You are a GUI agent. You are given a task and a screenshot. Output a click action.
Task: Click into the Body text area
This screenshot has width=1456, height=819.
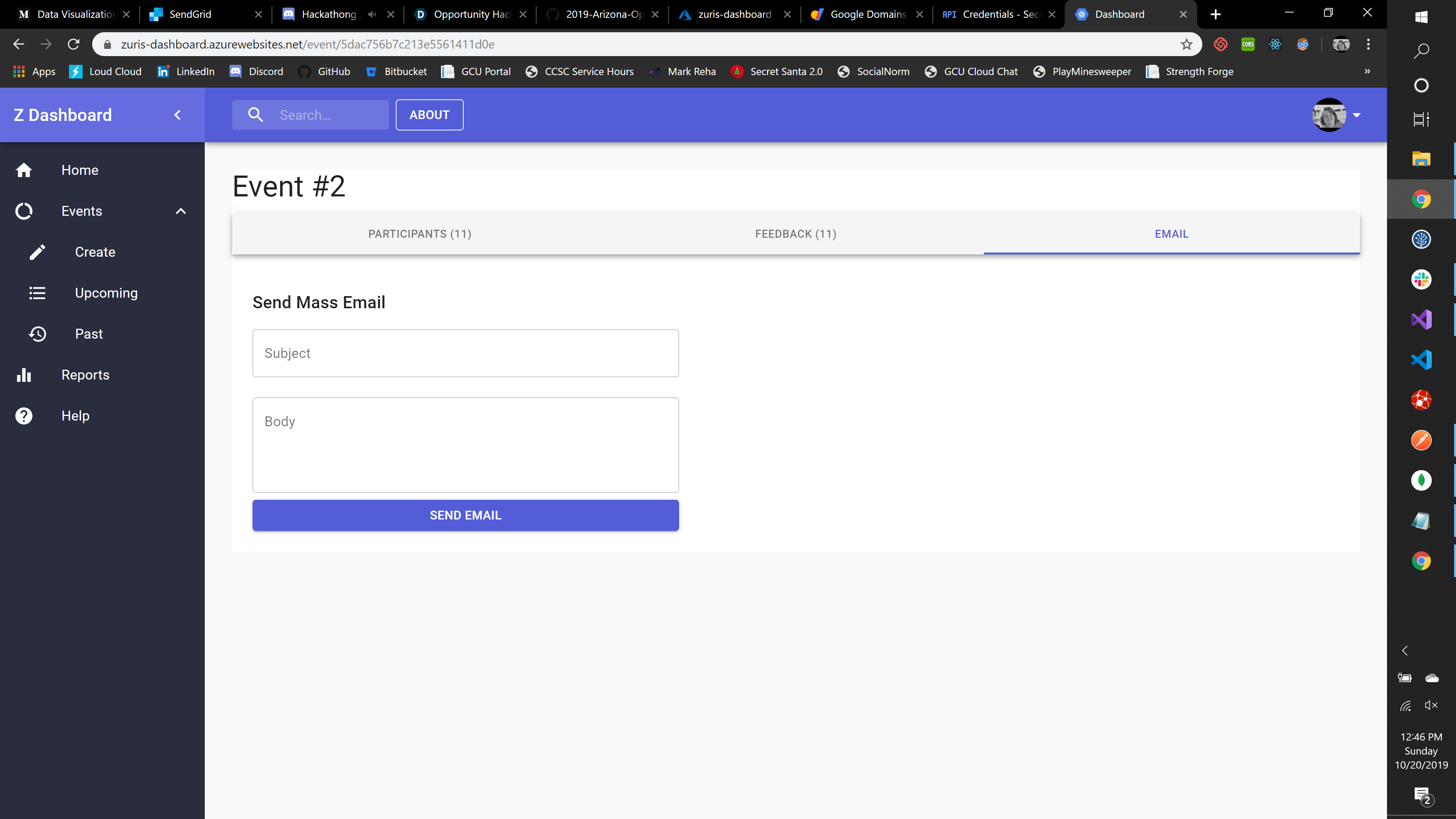(x=465, y=445)
